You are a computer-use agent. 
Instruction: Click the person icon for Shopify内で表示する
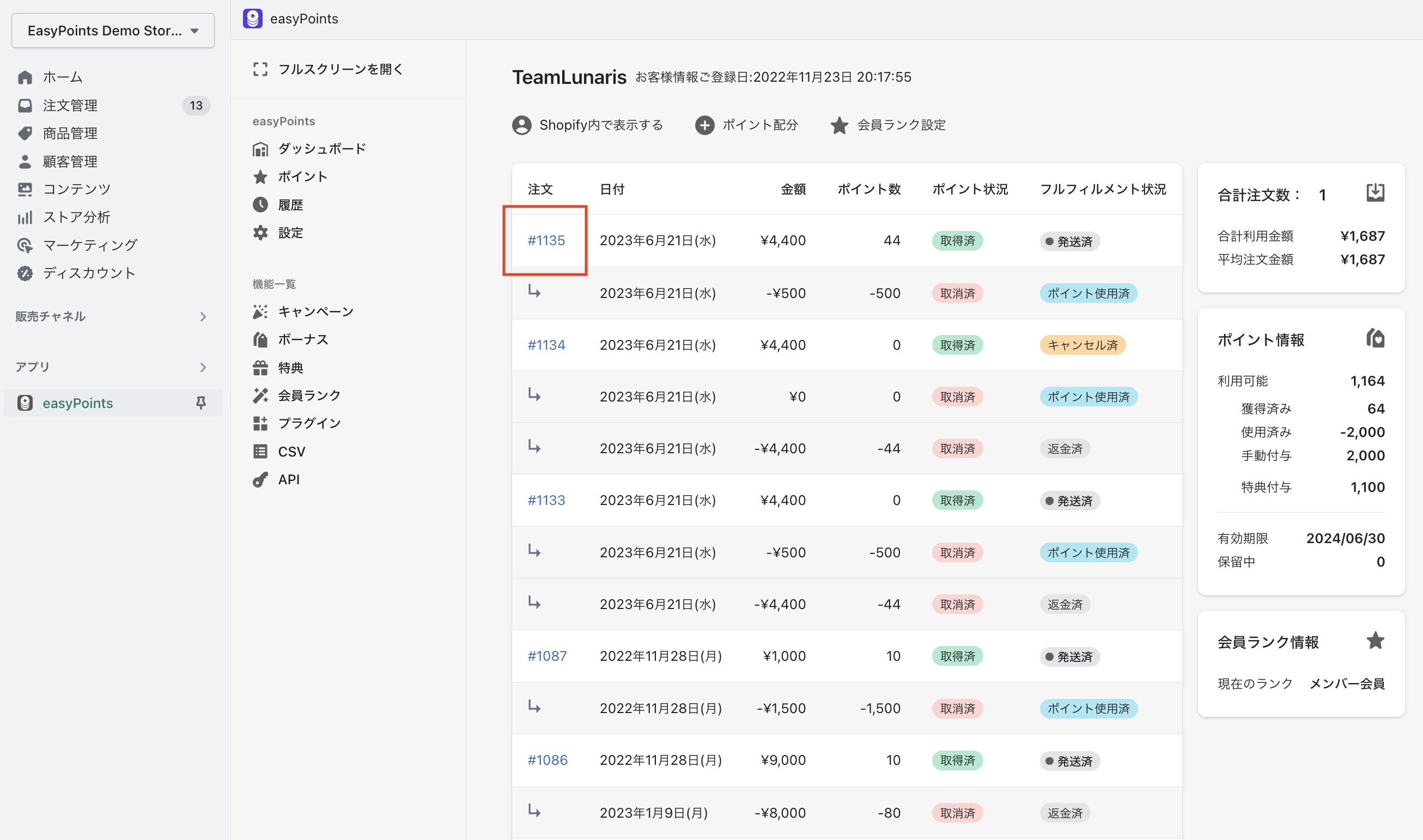[521, 125]
